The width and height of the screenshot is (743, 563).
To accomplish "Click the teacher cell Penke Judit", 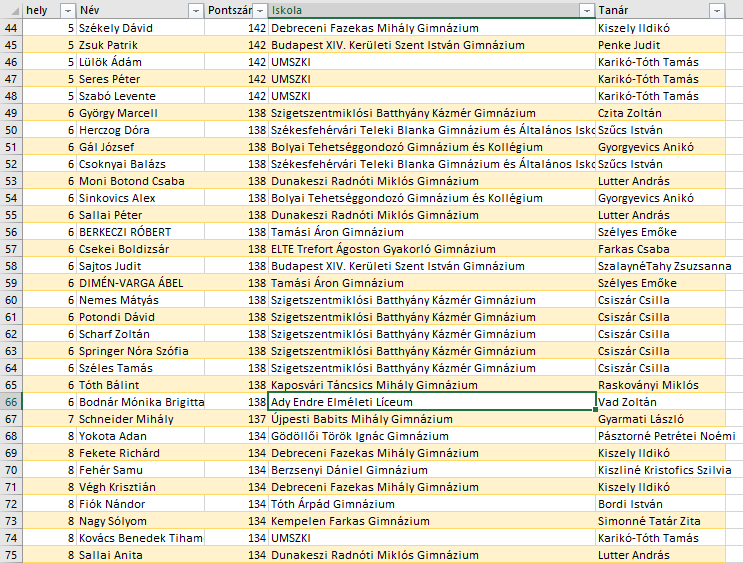I will pos(629,45).
